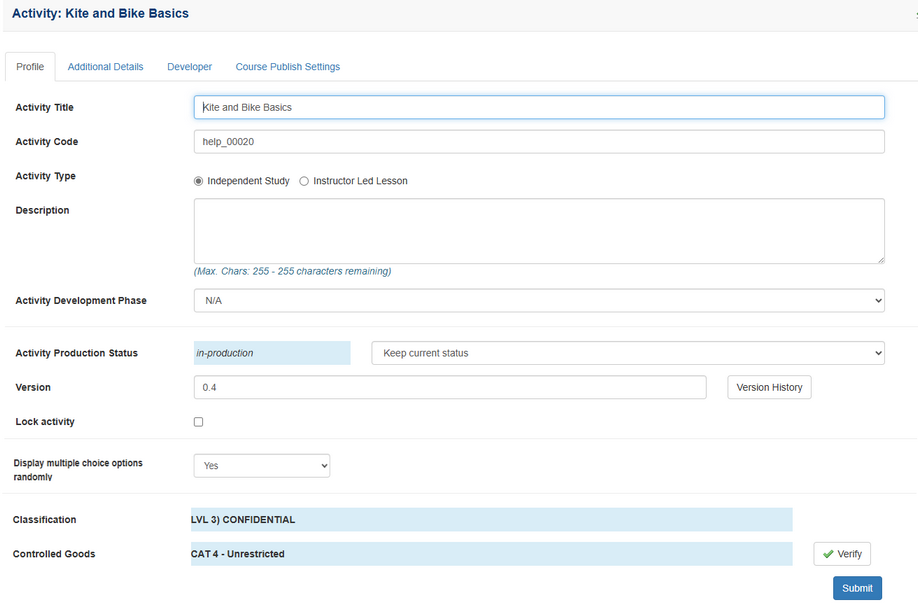
Task: Select the Independent Study radio button
Action: [199, 181]
